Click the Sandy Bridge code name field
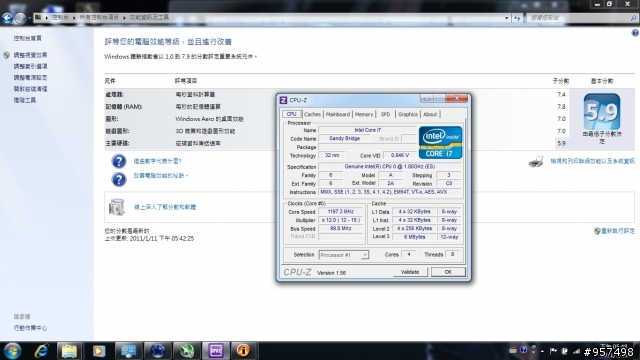The image size is (640, 360). coord(344,139)
